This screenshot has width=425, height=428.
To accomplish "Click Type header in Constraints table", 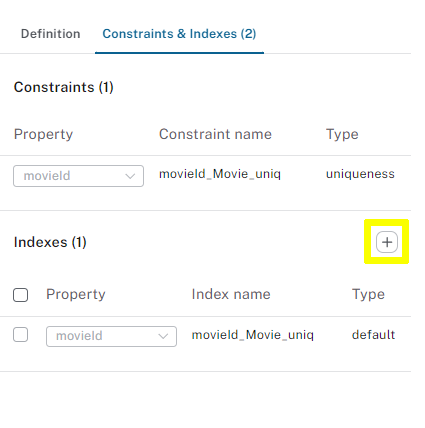I will [x=342, y=134].
